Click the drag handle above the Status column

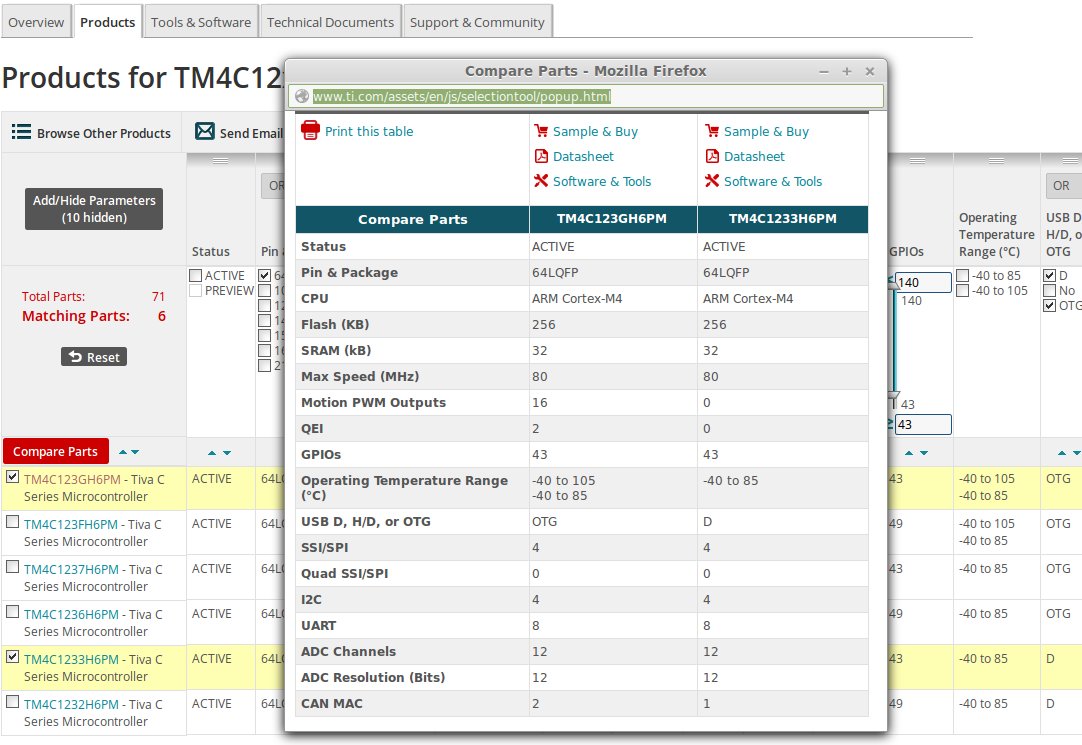[221, 160]
